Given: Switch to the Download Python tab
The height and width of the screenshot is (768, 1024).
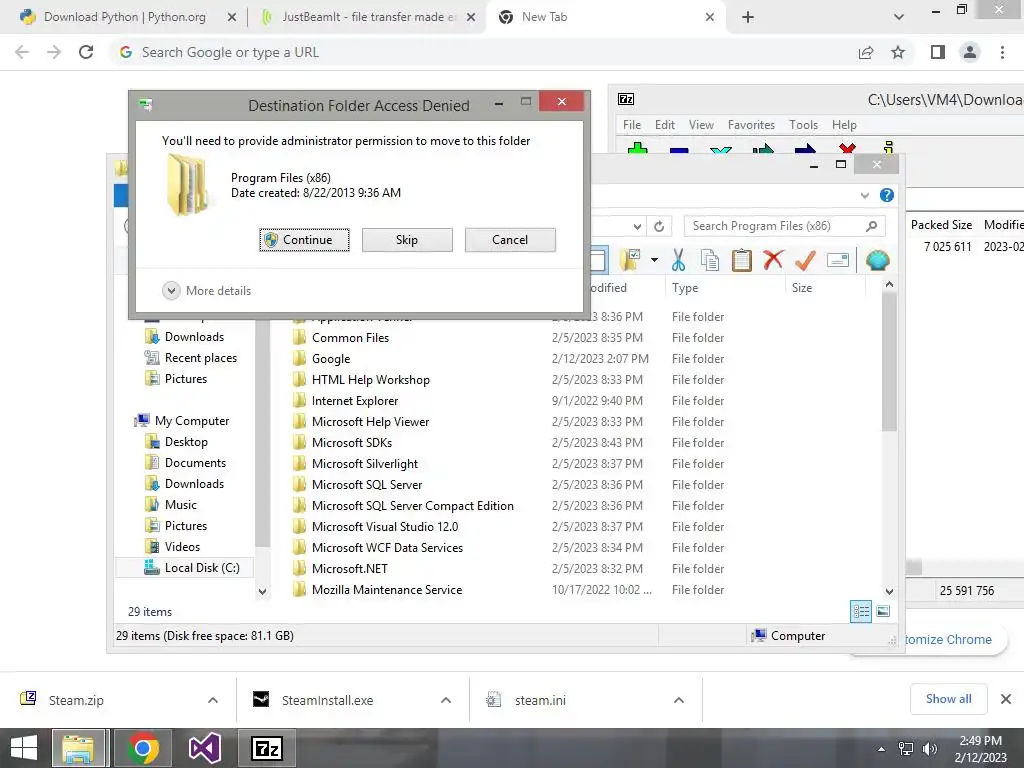Looking at the screenshot, I should pyautogui.click(x=124, y=17).
